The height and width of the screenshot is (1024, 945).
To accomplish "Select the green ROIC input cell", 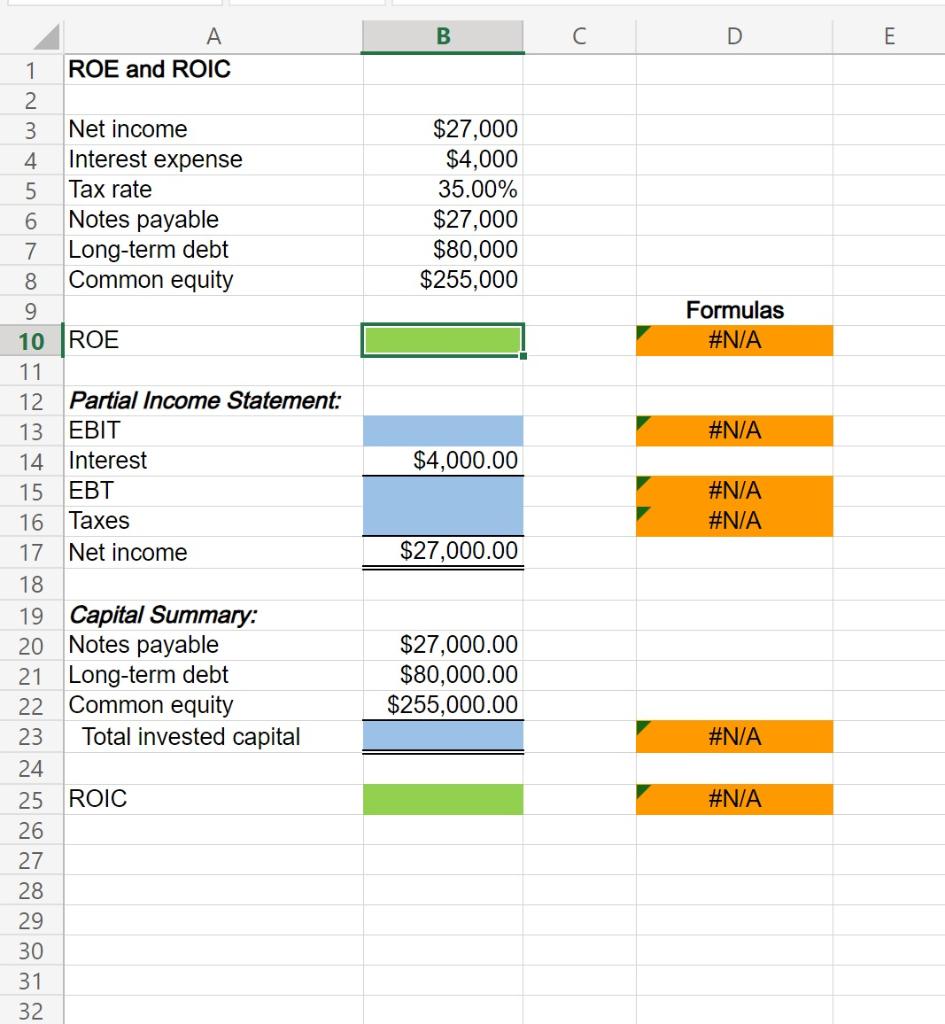I will coord(442,798).
